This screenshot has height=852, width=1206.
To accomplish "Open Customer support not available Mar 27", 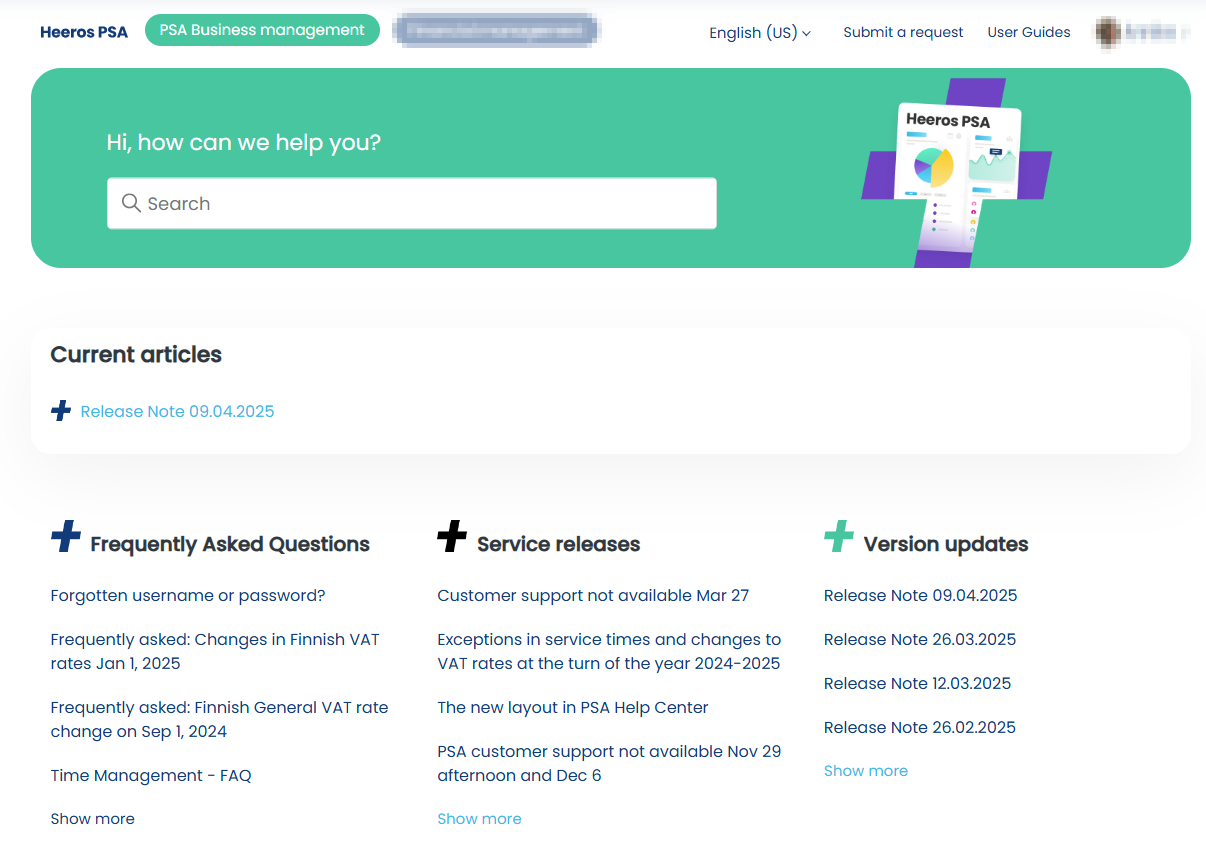I will pos(593,595).
